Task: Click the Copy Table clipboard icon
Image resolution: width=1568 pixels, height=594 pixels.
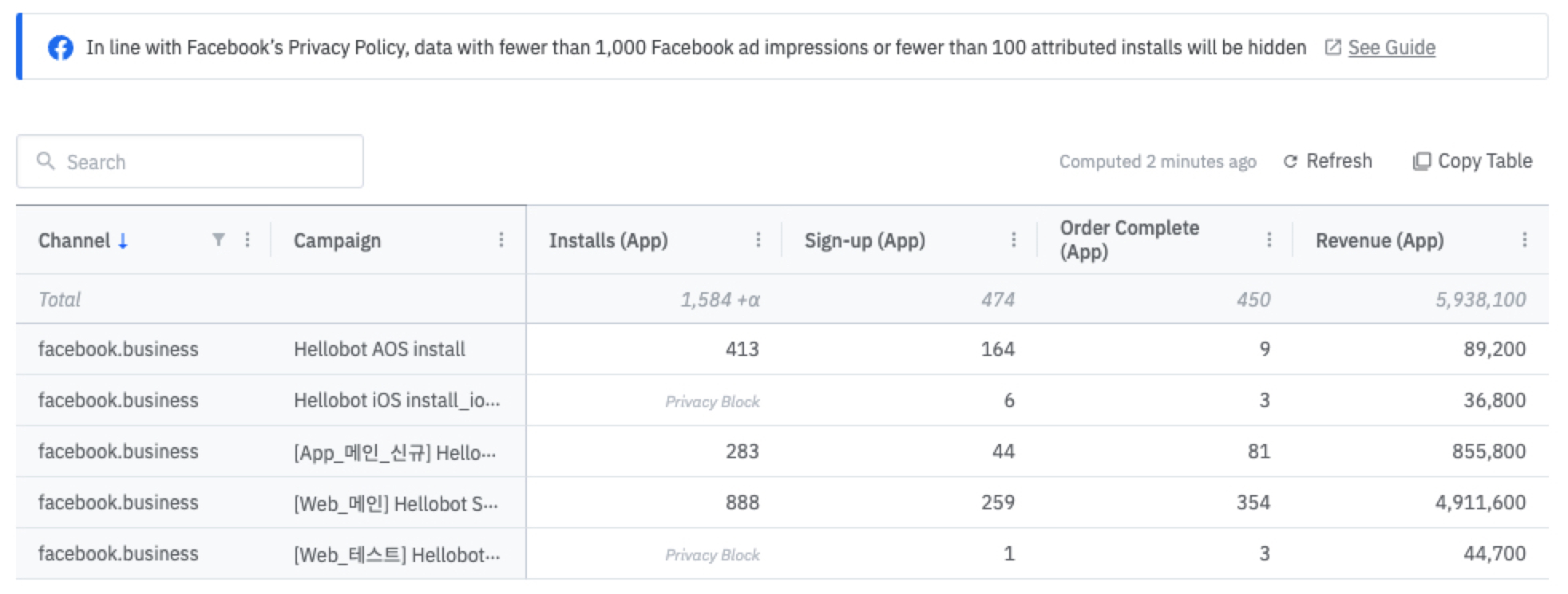Action: point(1421,162)
